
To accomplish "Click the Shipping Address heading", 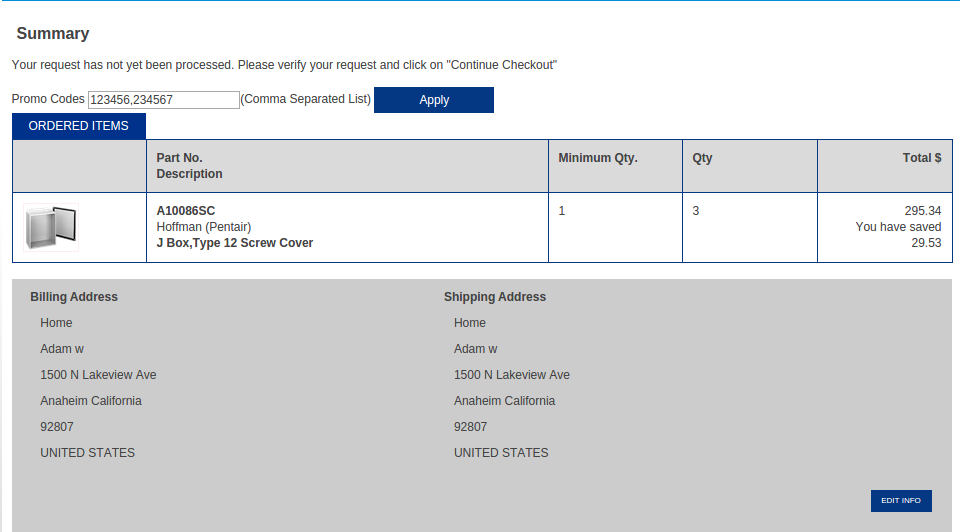I will [x=495, y=297].
